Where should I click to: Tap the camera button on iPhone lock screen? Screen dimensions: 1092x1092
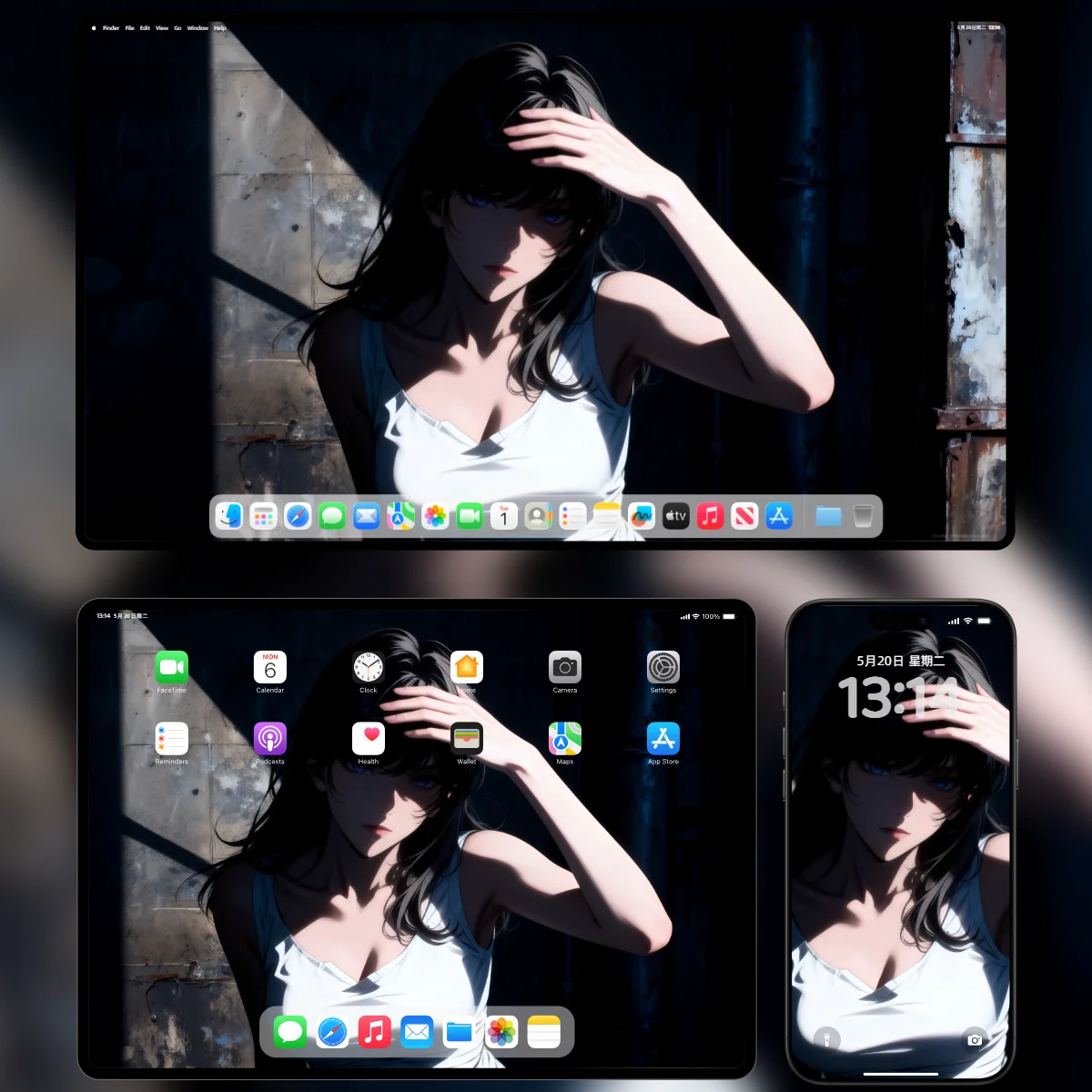pyautogui.click(x=975, y=1038)
